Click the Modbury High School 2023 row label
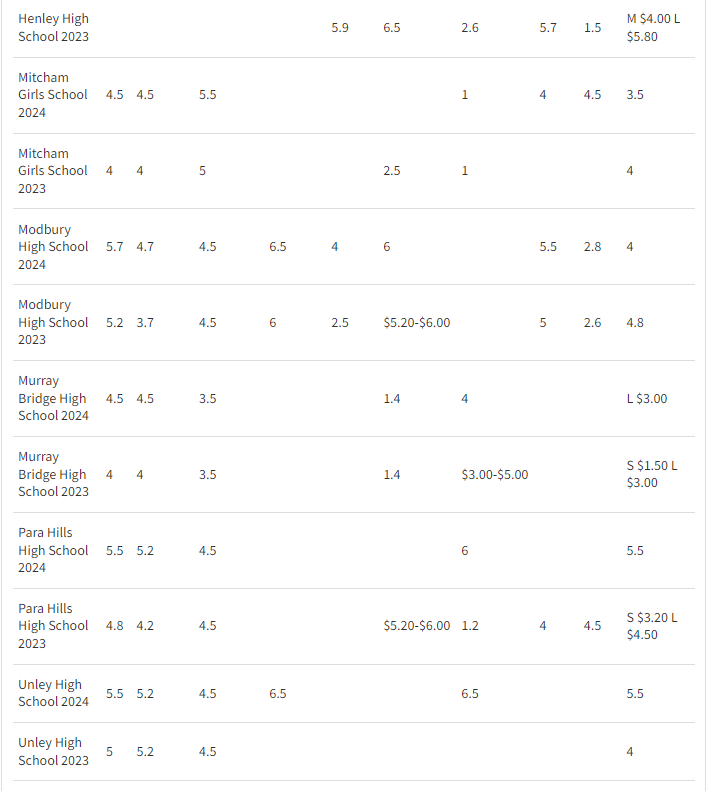The width and height of the screenshot is (708, 791). click(x=53, y=322)
